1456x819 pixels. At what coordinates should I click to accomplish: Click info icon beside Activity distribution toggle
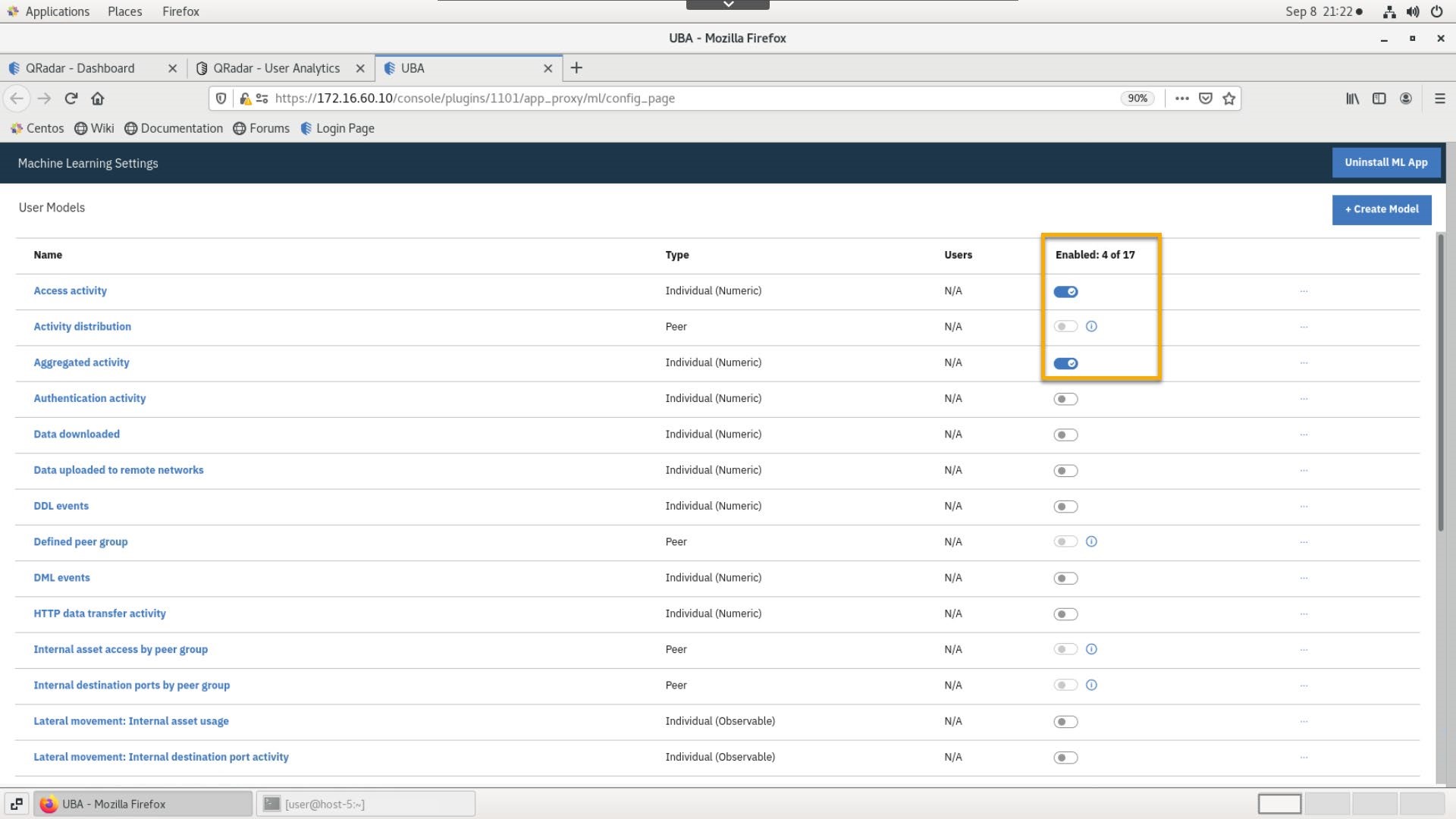pos(1091,326)
